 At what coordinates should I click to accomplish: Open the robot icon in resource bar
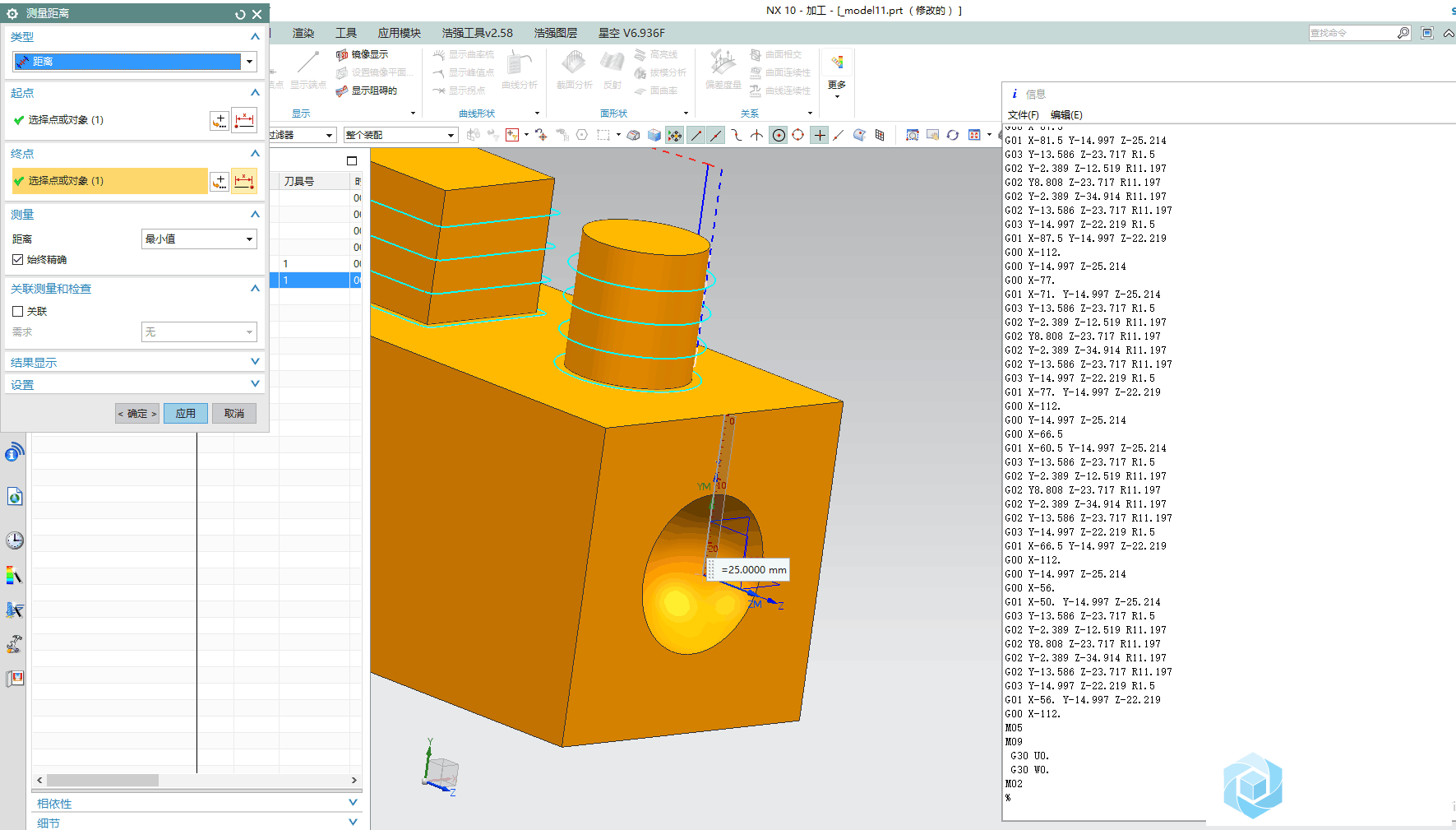click(15, 644)
